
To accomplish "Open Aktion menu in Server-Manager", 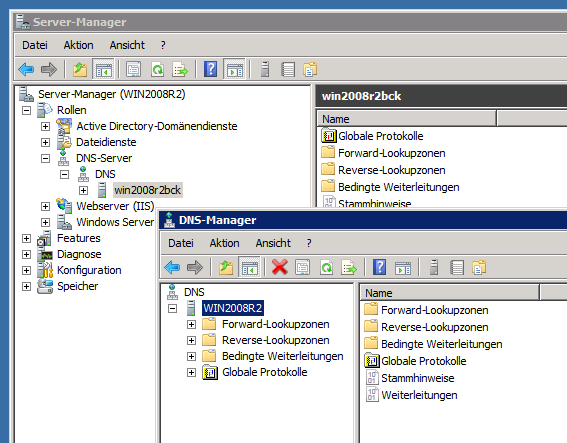I will [78, 45].
